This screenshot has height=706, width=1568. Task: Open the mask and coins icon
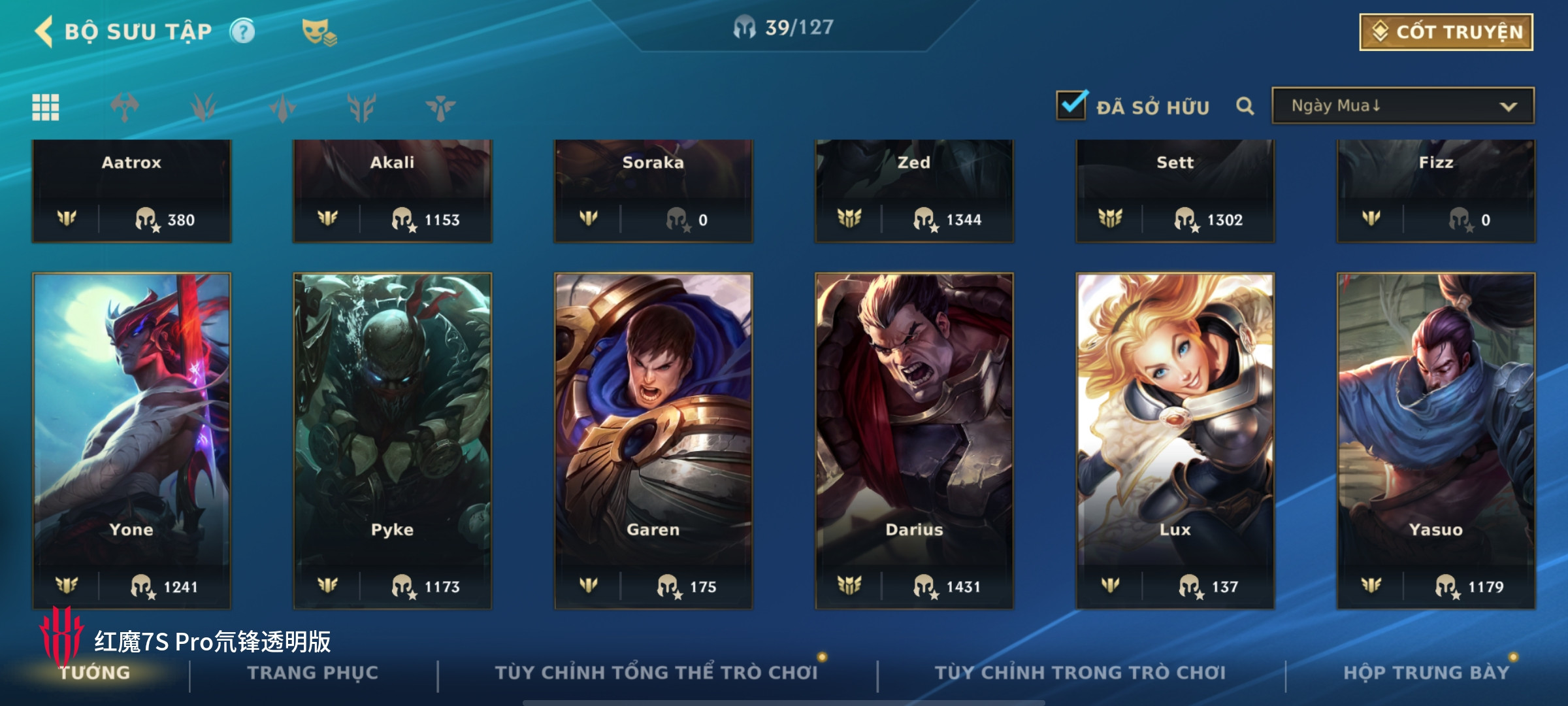(319, 31)
